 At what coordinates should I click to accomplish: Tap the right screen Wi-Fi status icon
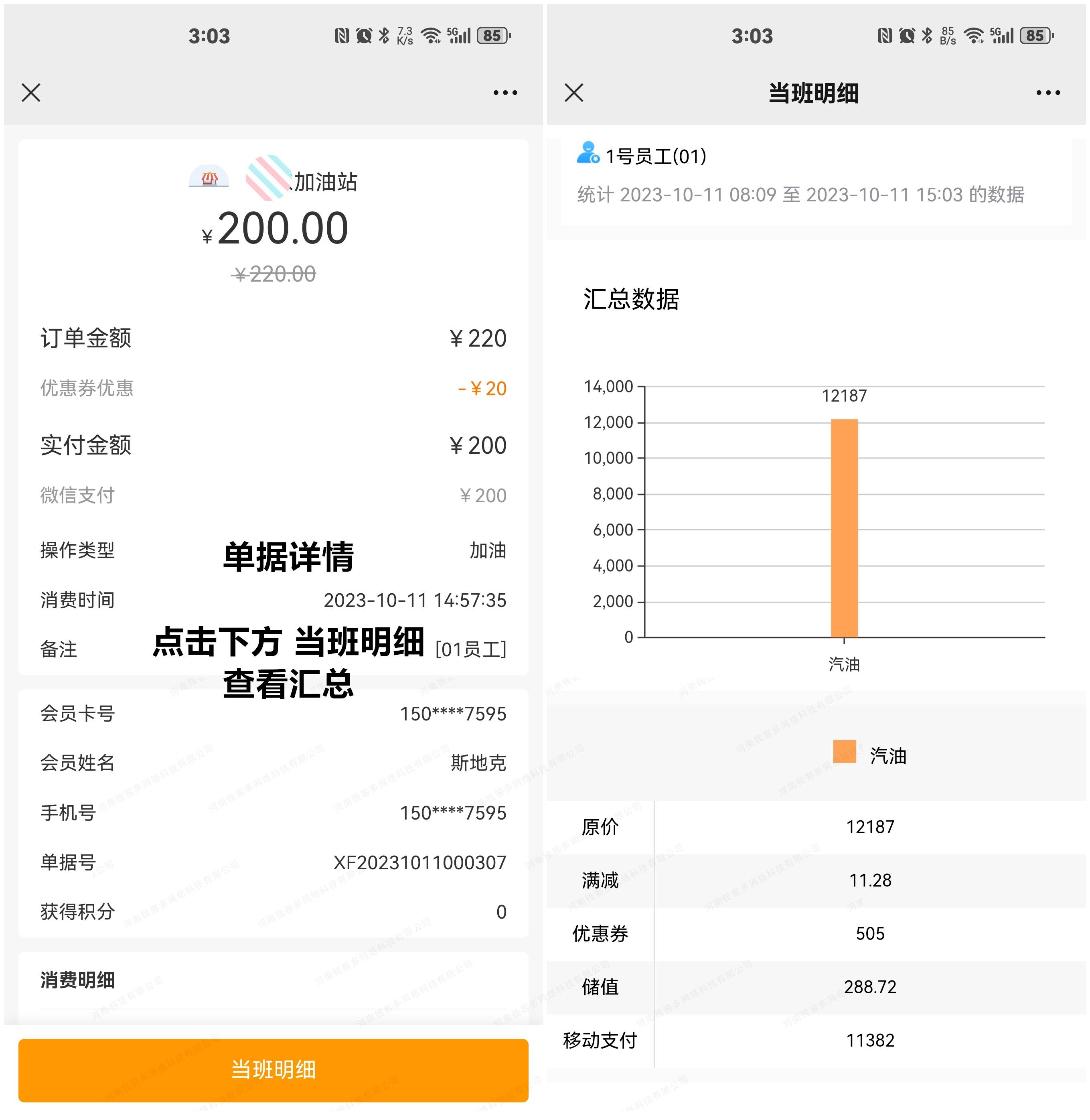pos(973,36)
